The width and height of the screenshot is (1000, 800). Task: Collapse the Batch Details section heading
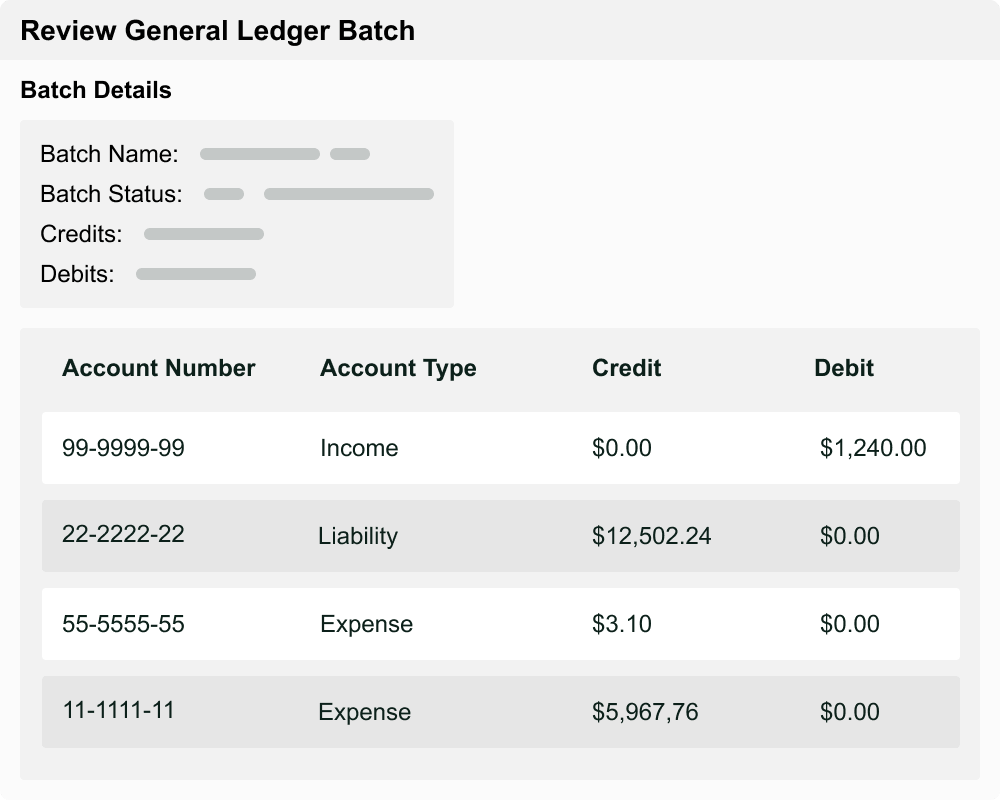coord(96,90)
